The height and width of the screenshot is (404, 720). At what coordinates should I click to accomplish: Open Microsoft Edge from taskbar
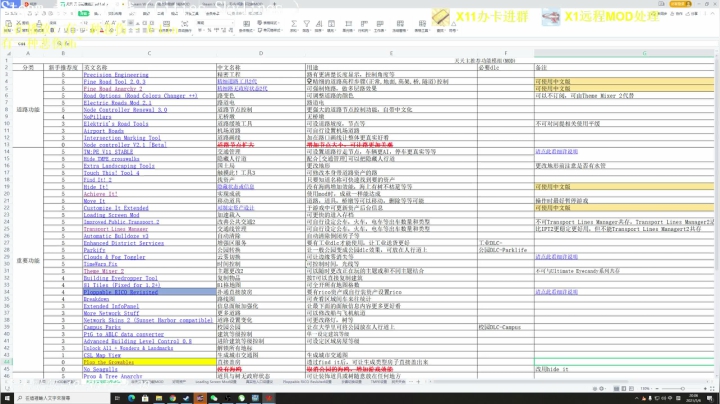pyautogui.click(x=131, y=398)
